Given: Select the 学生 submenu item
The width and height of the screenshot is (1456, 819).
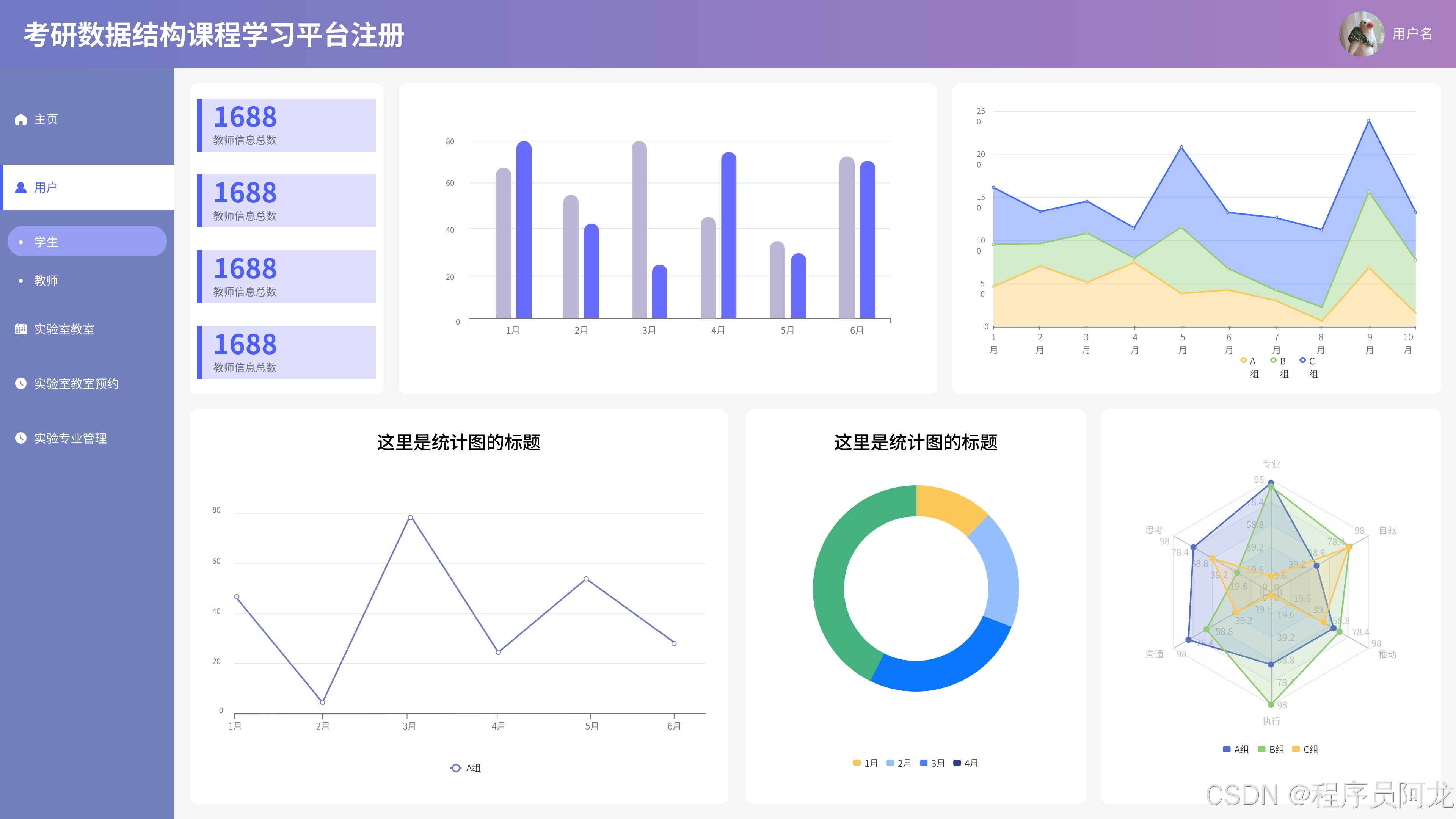Looking at the screenshot, I should [x=46, y=242].
